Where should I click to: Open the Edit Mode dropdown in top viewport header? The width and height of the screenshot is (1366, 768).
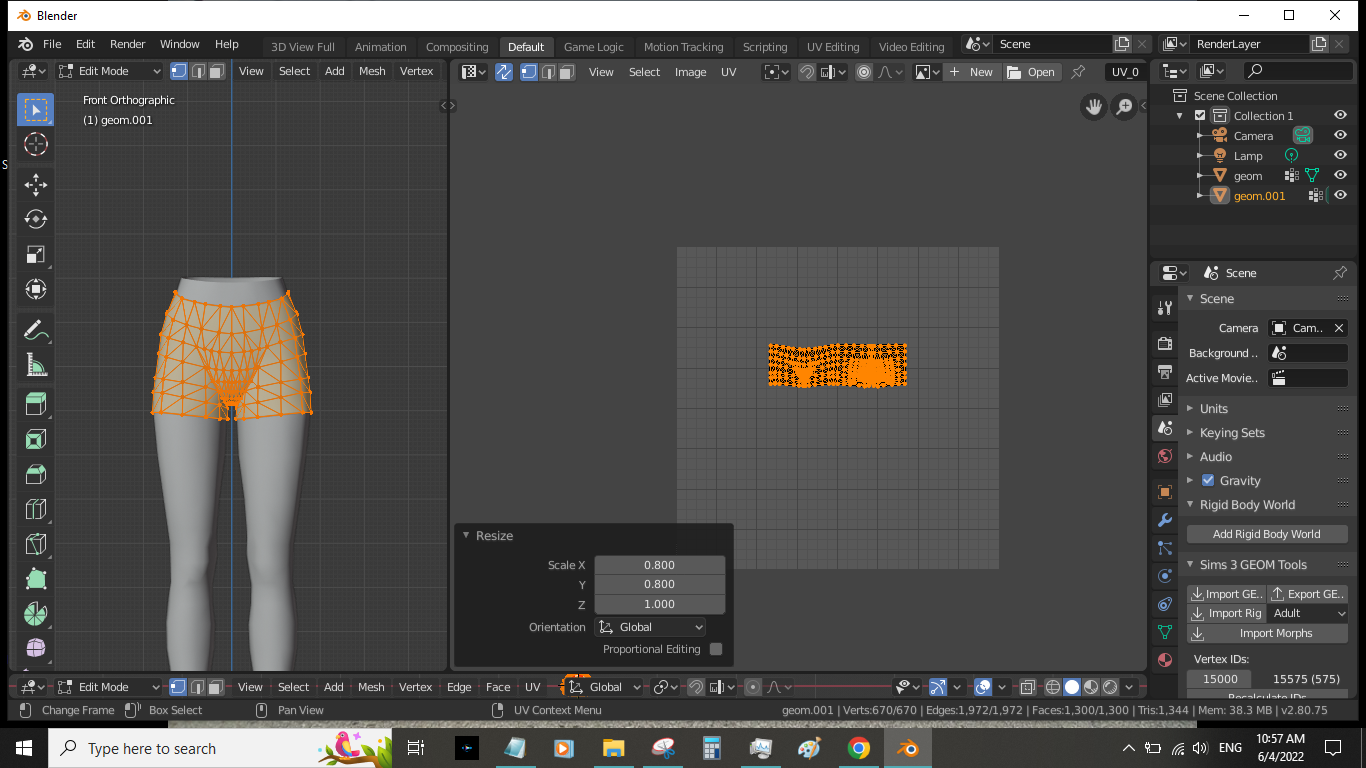[109, 71]
